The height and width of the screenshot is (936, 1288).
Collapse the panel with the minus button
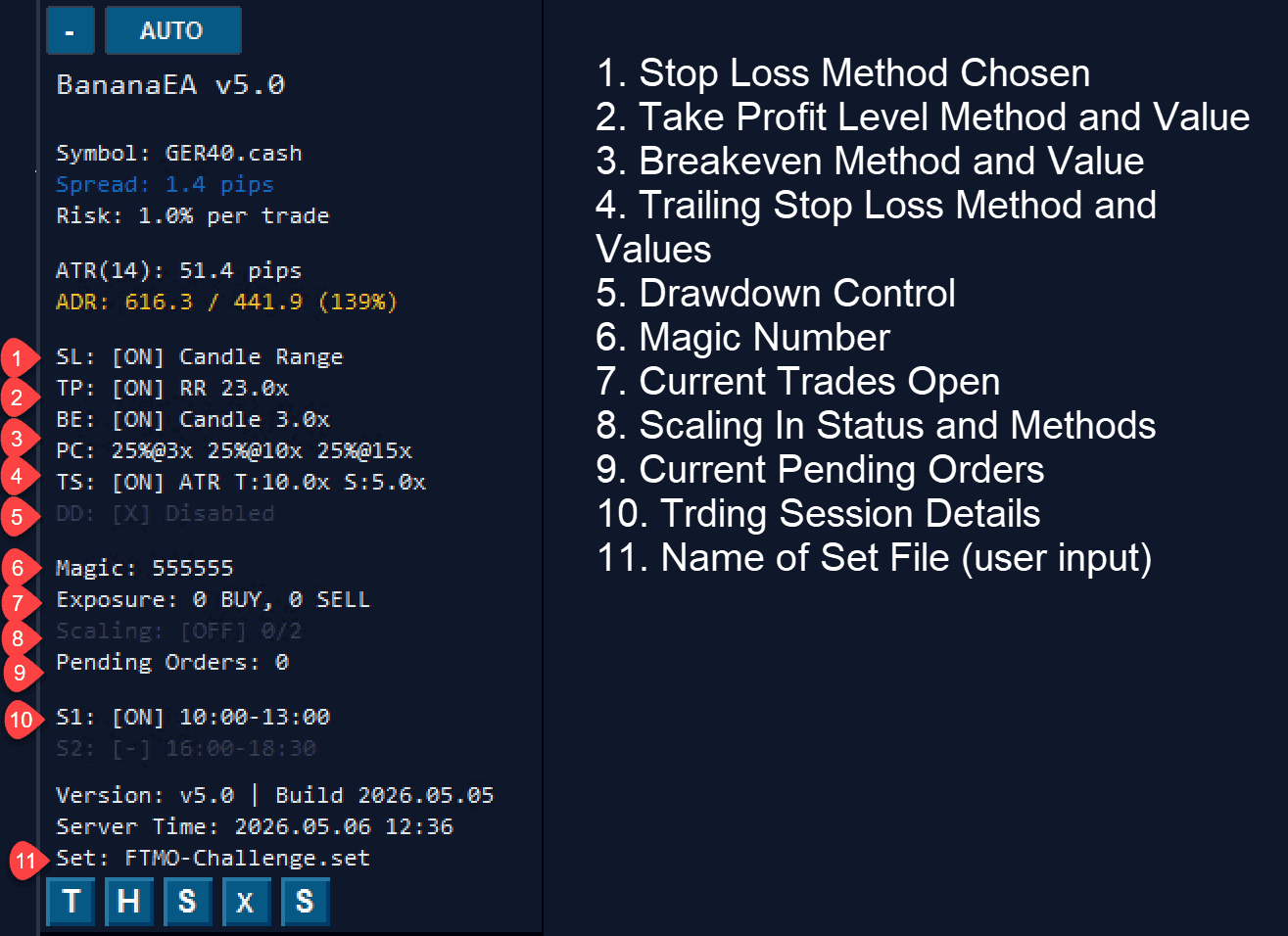(x=70, y=30)
